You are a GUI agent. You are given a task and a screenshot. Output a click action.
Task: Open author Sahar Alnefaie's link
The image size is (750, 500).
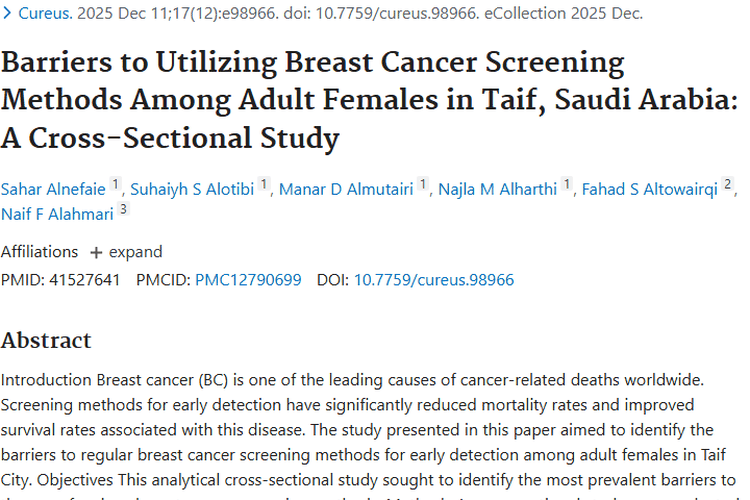[x=53, y=189]
